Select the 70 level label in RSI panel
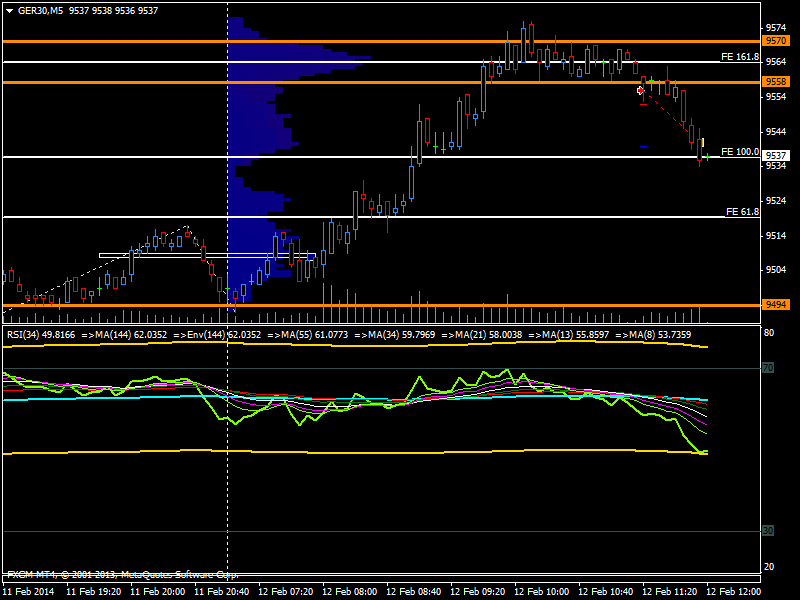This screenshot has height=600, width=800. [768, 368]
